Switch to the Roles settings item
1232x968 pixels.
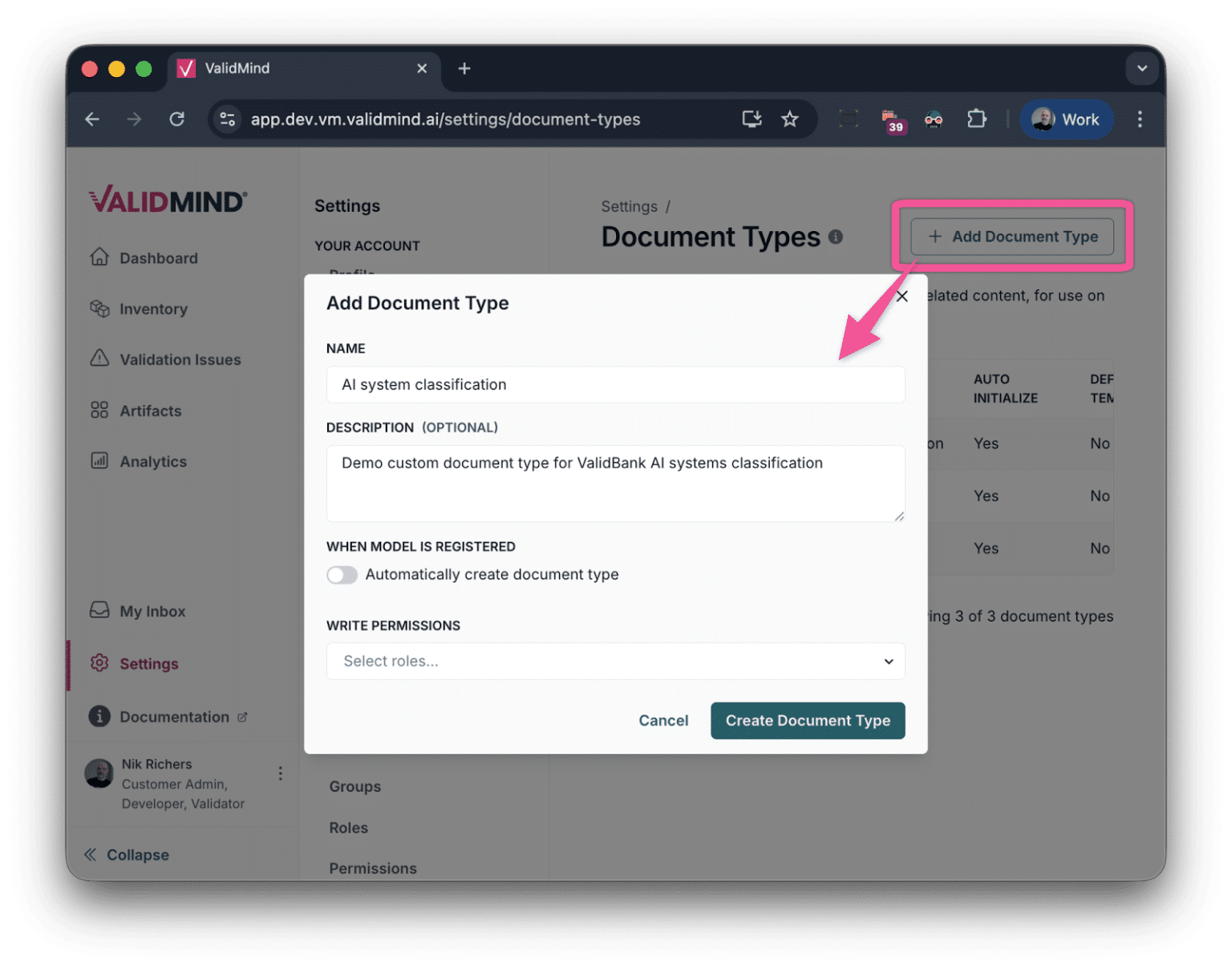coord(348,827)
